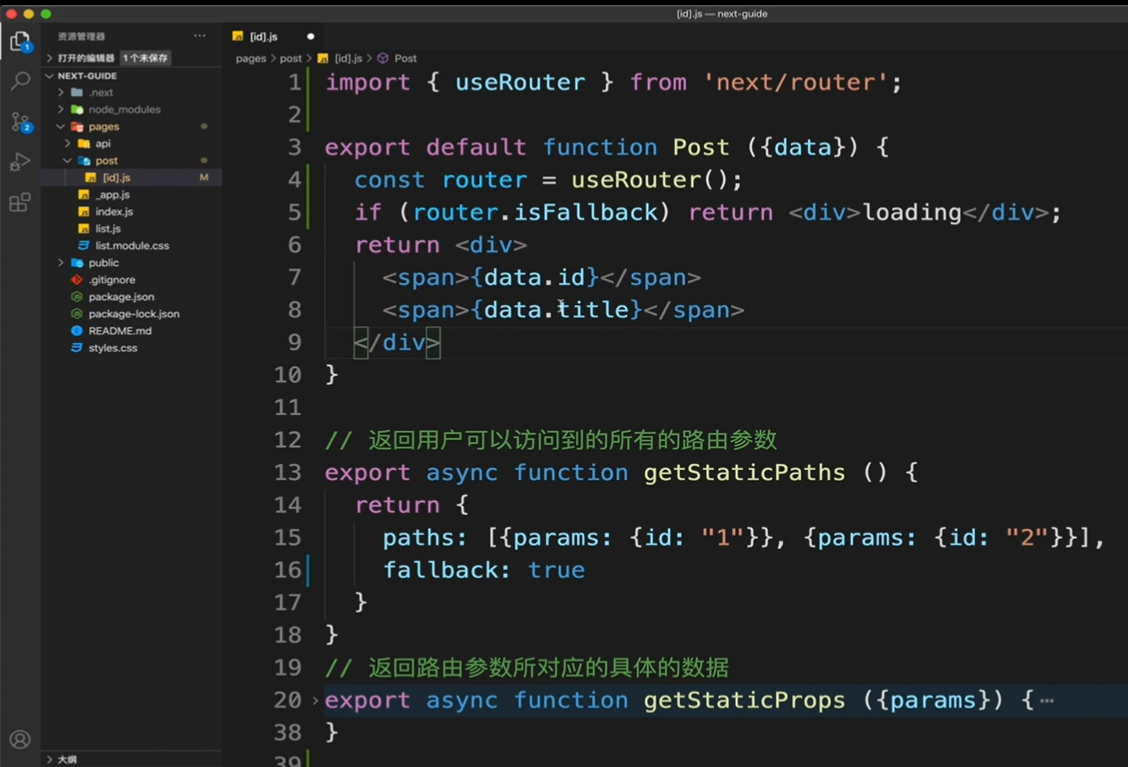Screen dimensions: 1128x767
Task: Expand the open editors section
Action: [x=50, y=58]
